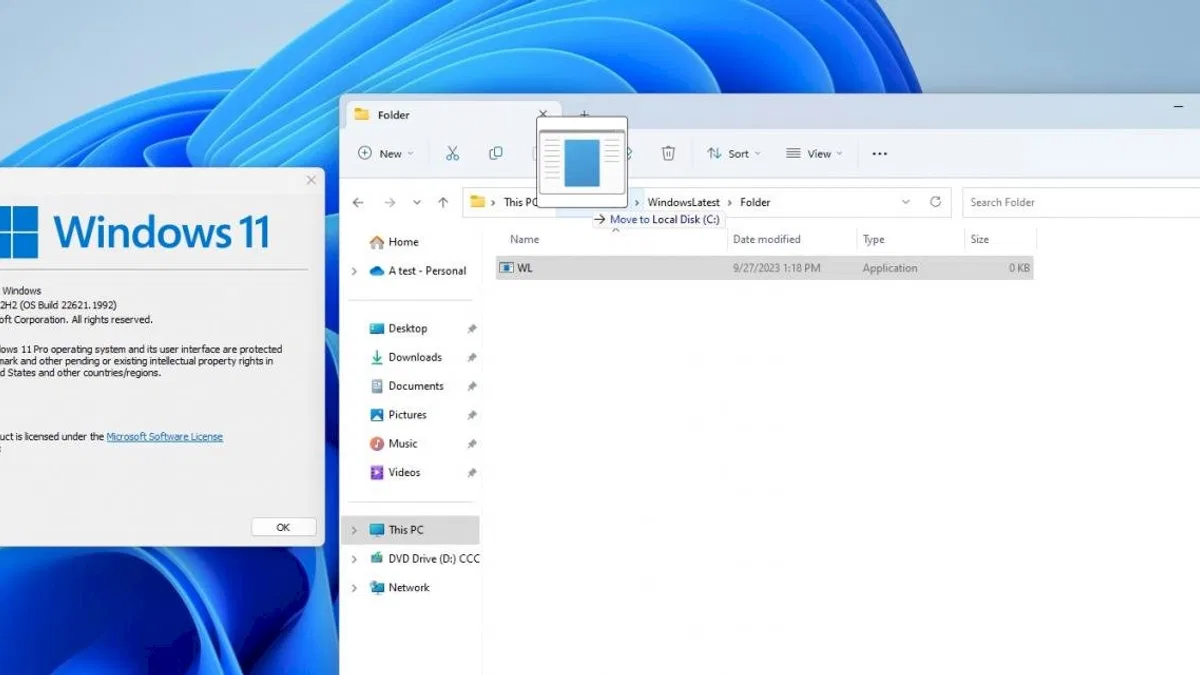Click the pin icon beside Music
Image resolution: width=1200 pixels, height=675 pixels.
(471, 444)
